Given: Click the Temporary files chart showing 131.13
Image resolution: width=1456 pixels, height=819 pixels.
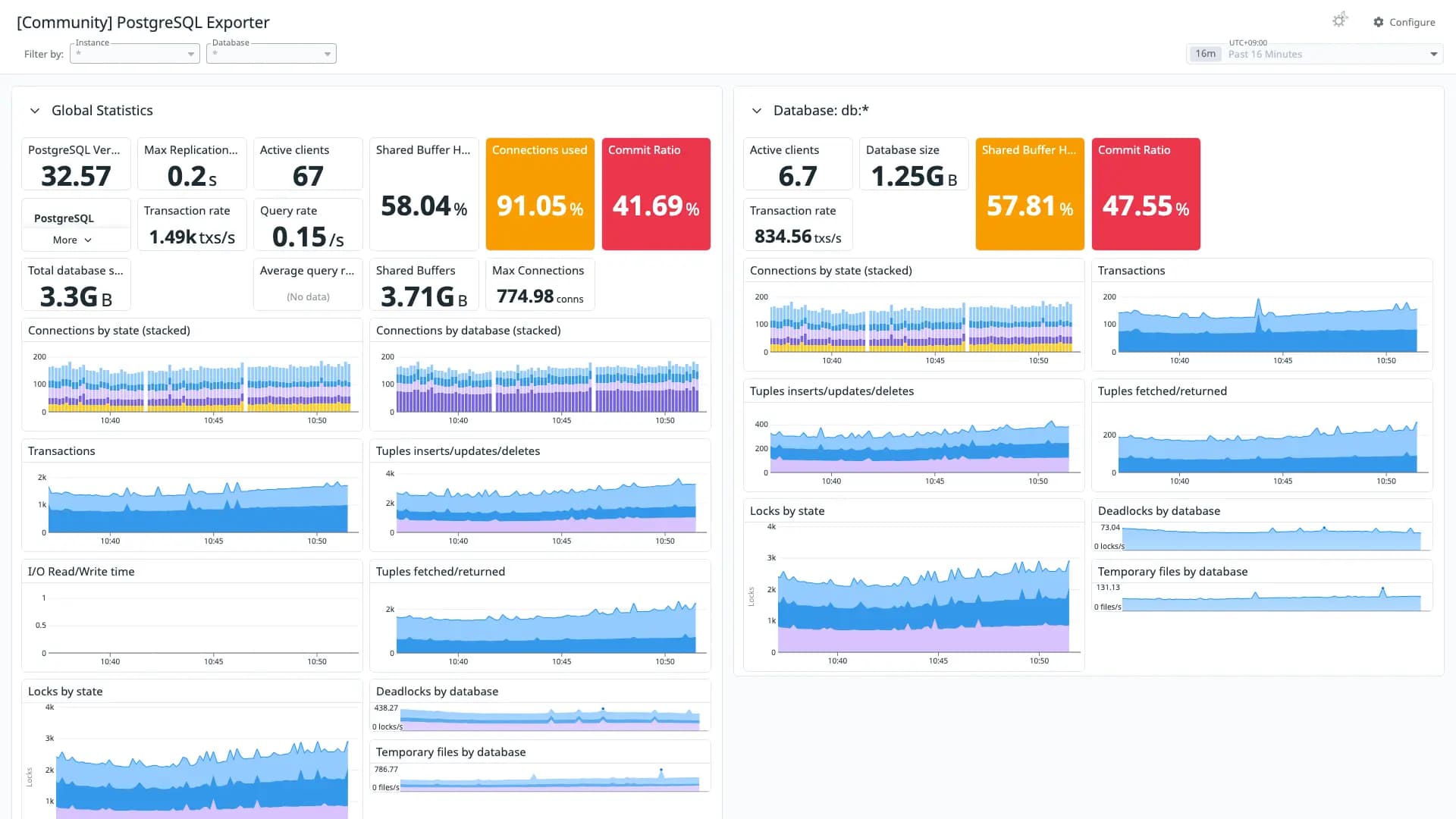Looking at the screenshot, I should pos(1262,585).
